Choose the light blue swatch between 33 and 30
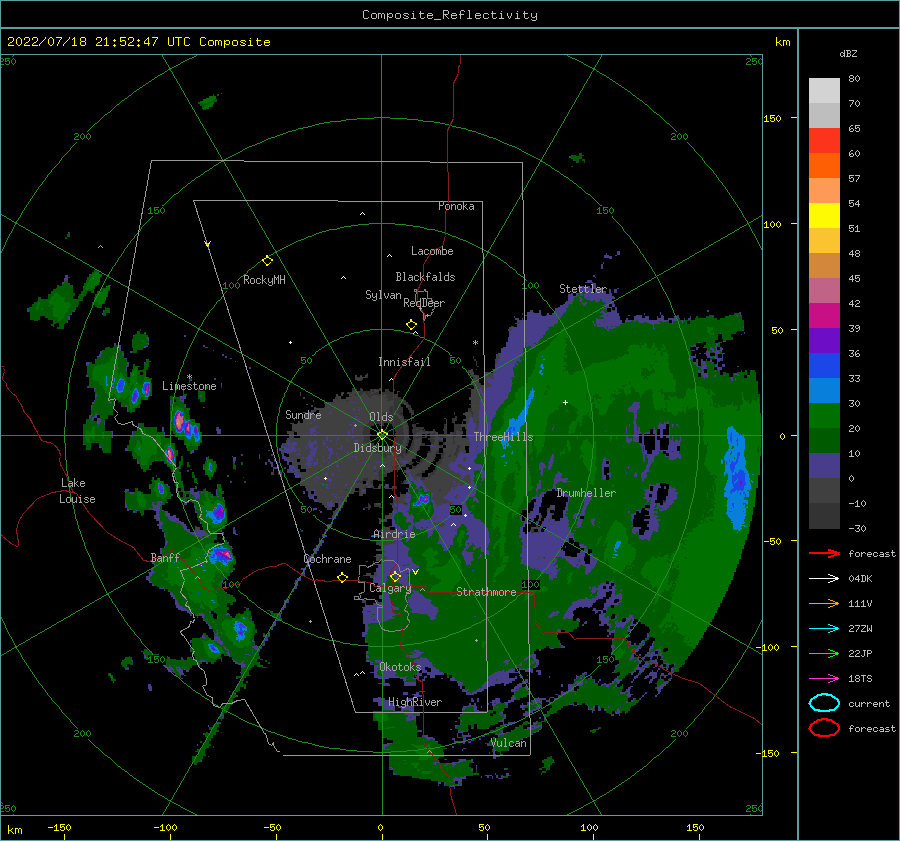Screen dimensions: 900x841 pos(824,391)
